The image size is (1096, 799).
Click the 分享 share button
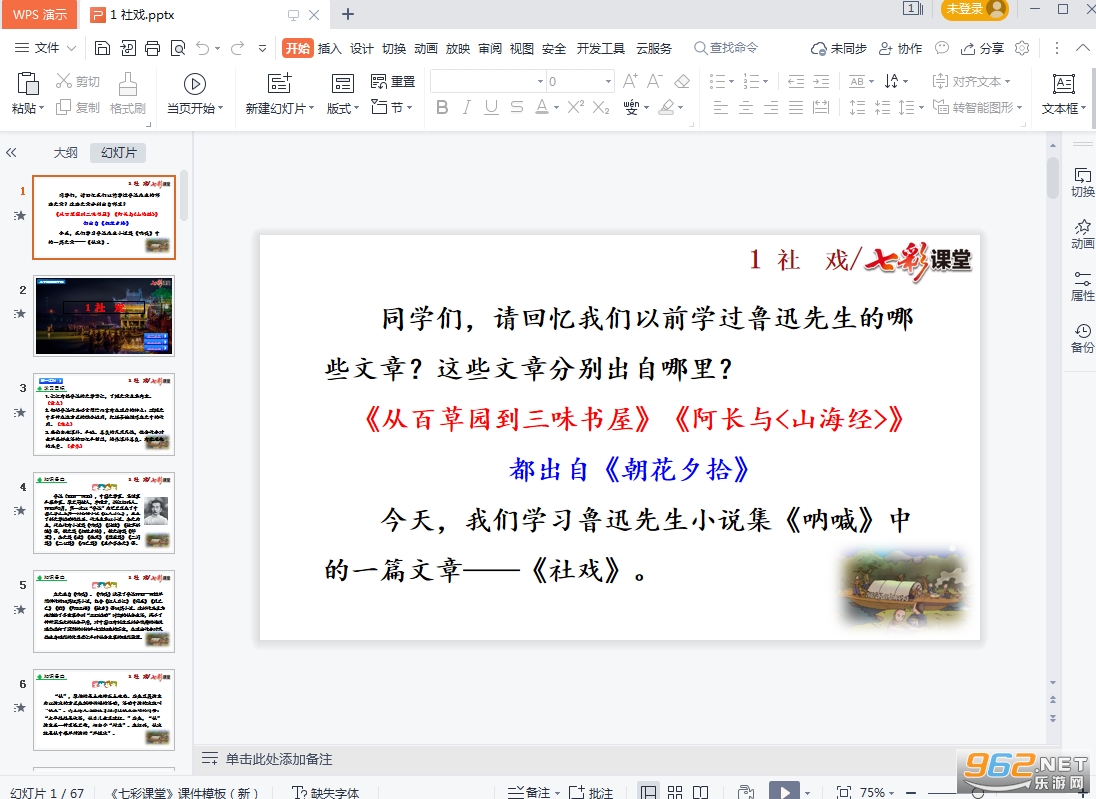tap(982, 48)
